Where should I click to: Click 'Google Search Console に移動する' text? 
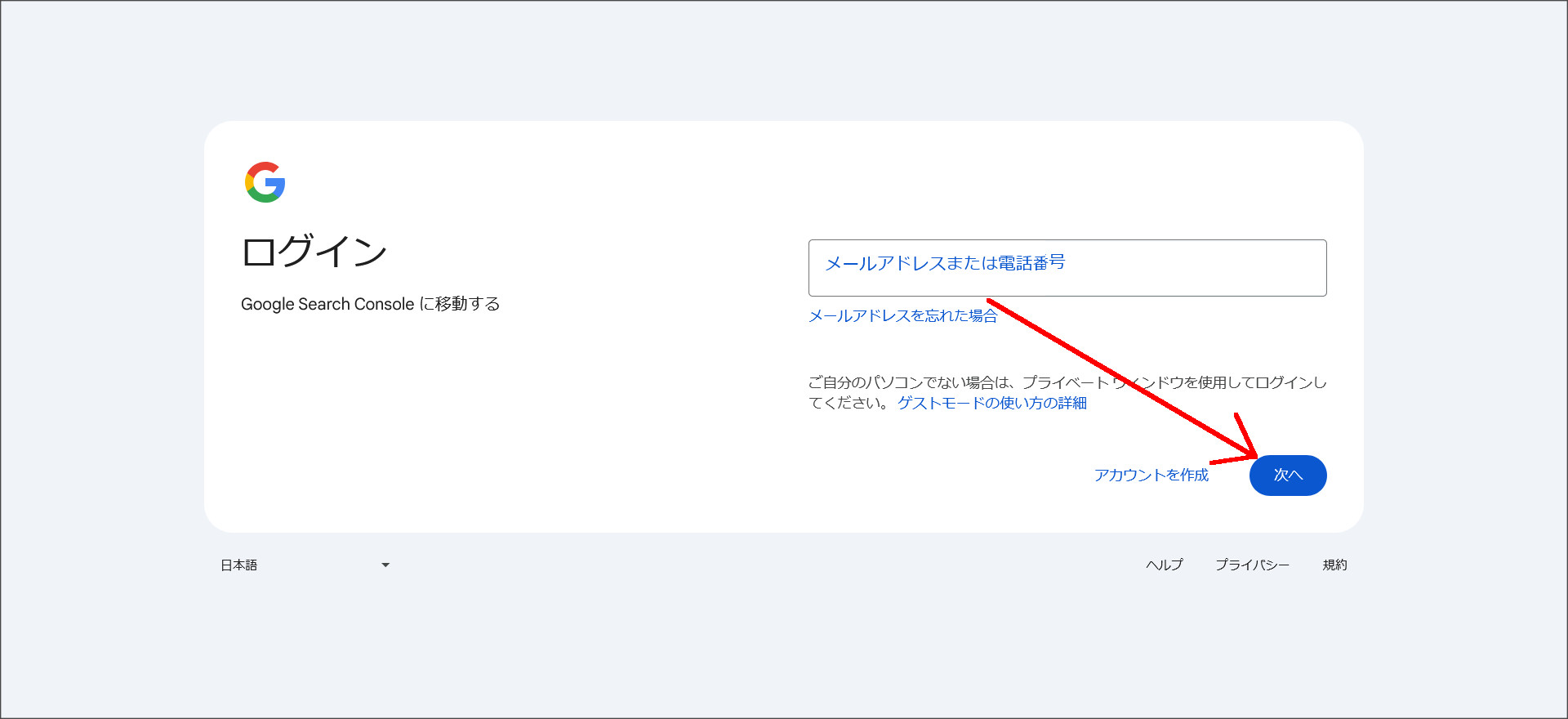[370, 304]
